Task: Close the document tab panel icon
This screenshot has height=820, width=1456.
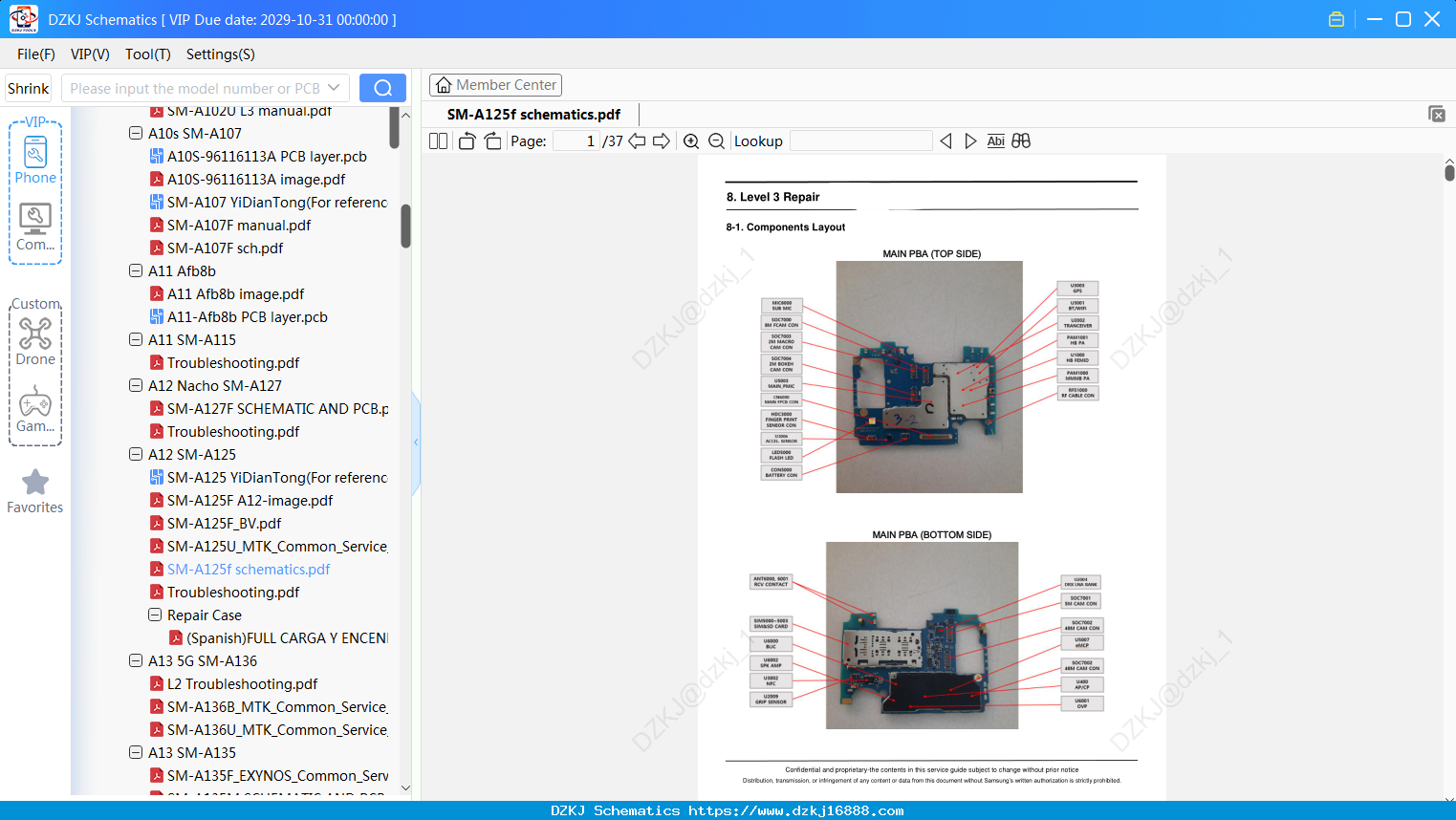Action: click(1436, 114)
